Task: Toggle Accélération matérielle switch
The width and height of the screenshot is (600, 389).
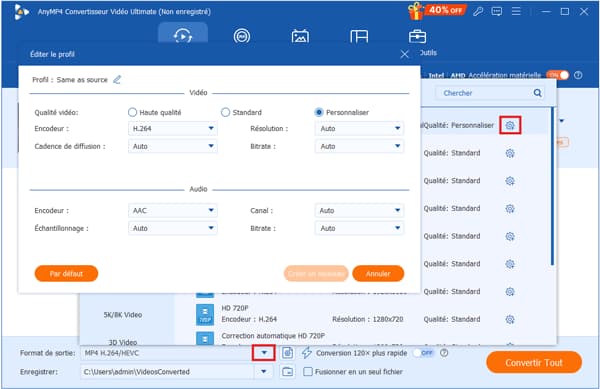Action: [x=558, y=75]
